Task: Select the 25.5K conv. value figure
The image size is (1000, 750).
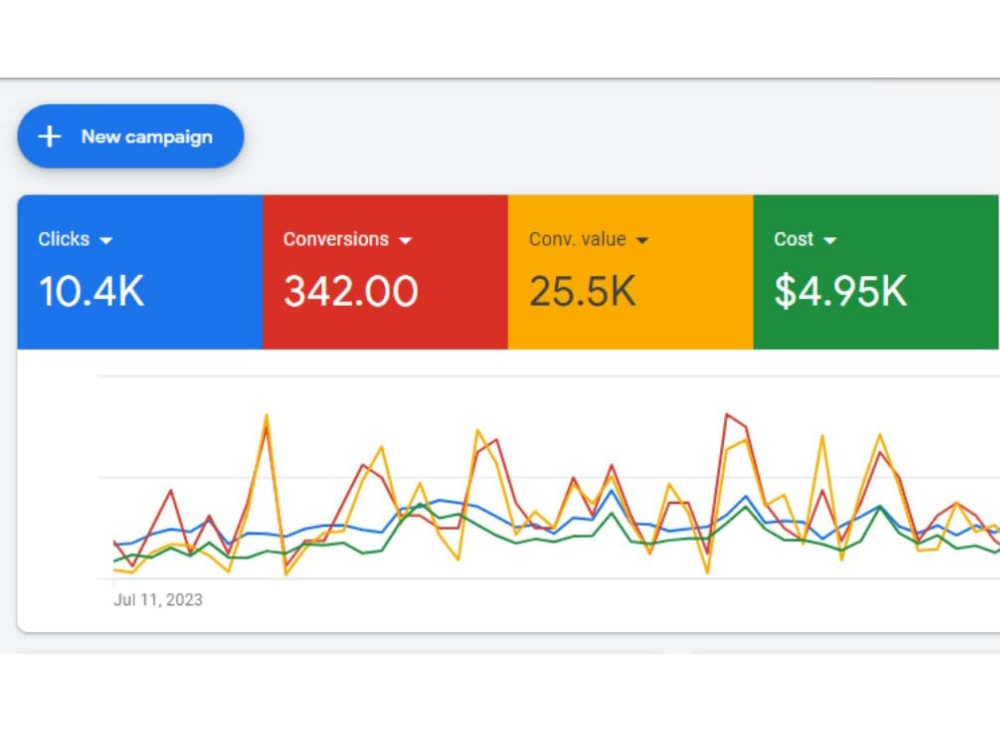Action: pyautogui.click(x=582, y=291)
